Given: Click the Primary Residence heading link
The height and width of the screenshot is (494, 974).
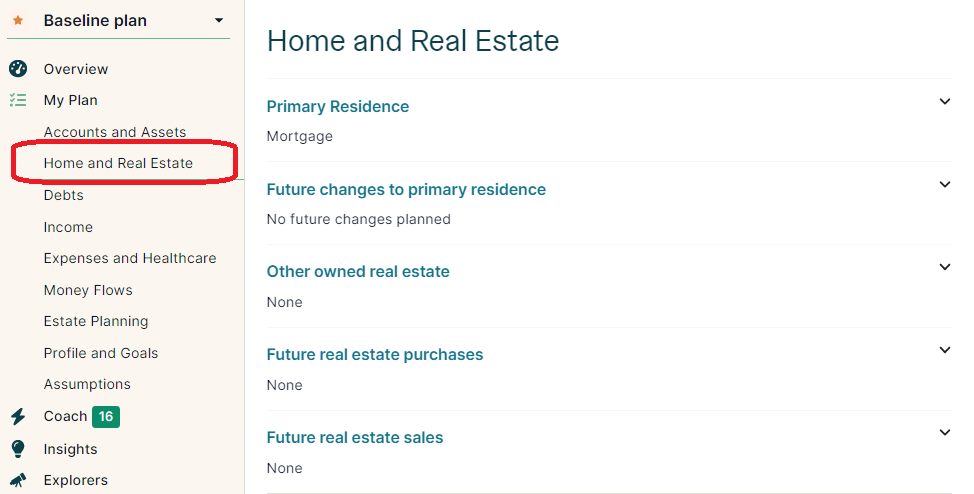Looking at the screenshot, I should (337, 106).
